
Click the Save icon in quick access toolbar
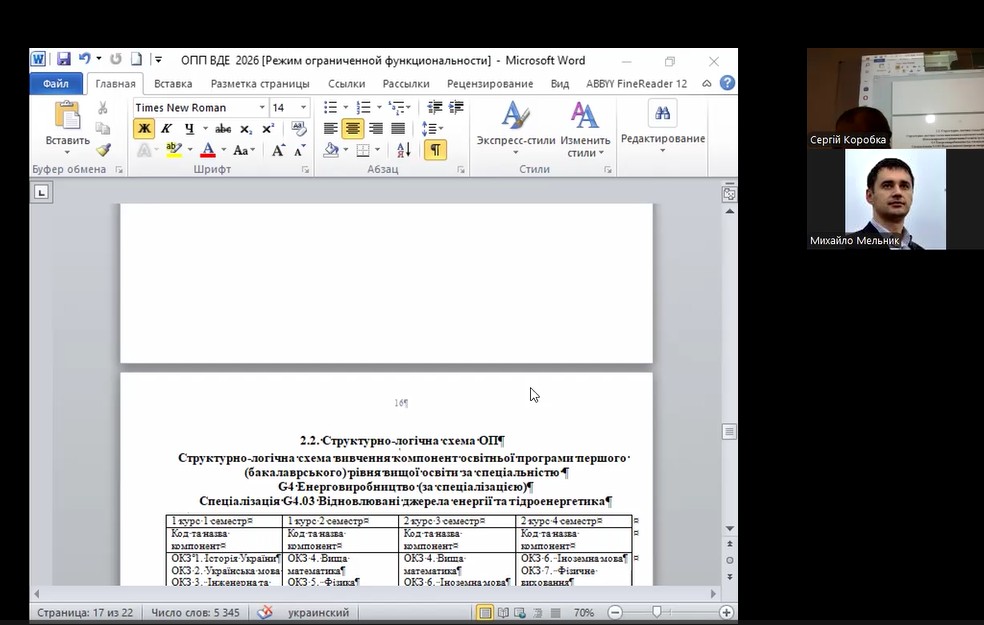click(x=64, y=60)
